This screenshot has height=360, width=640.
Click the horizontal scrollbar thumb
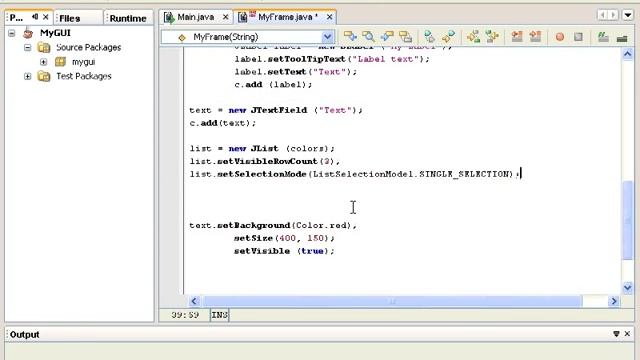[392, 301]
